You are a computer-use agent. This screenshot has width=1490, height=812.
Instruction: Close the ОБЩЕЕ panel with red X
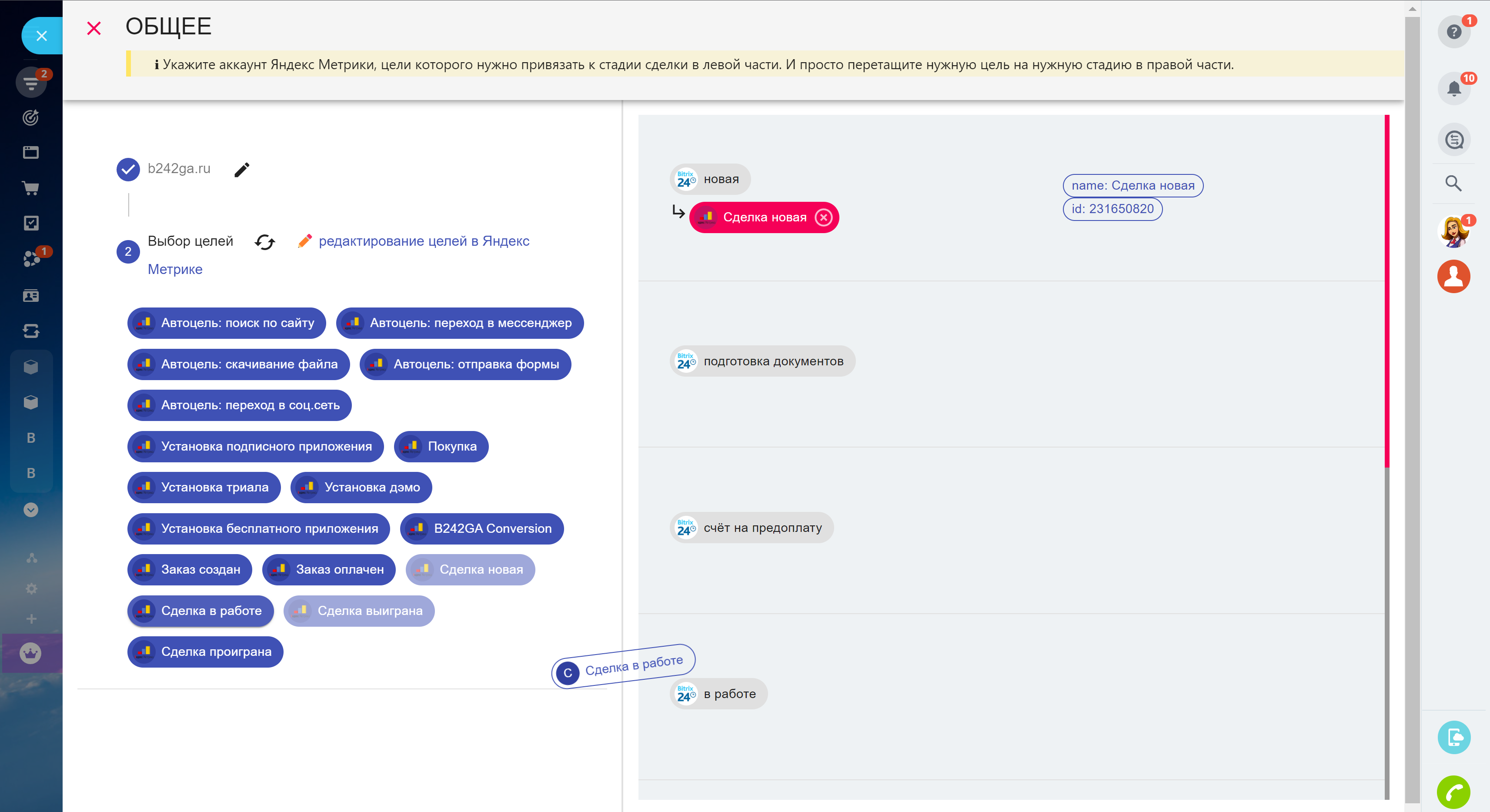click(x=94, y=28)
